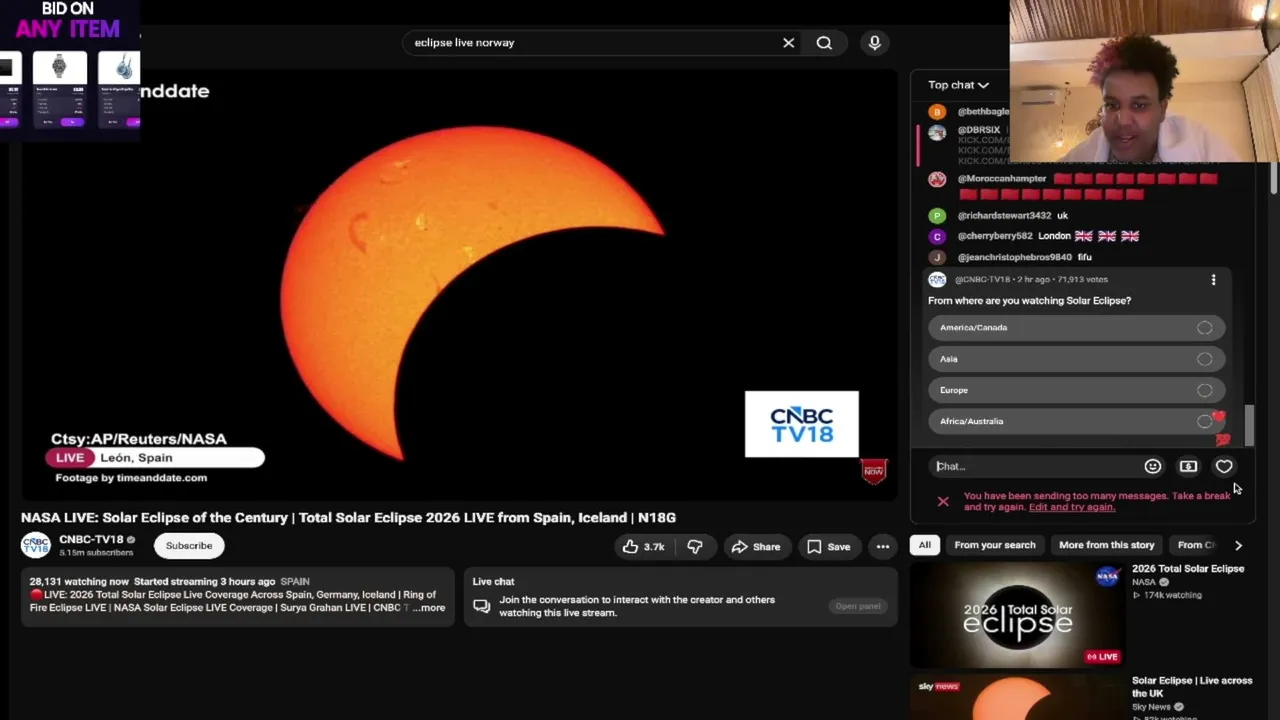Open @Moroccanhampter avatar in chat
The width and height of the screenshot is (1280, 720).
pos(937,179)
